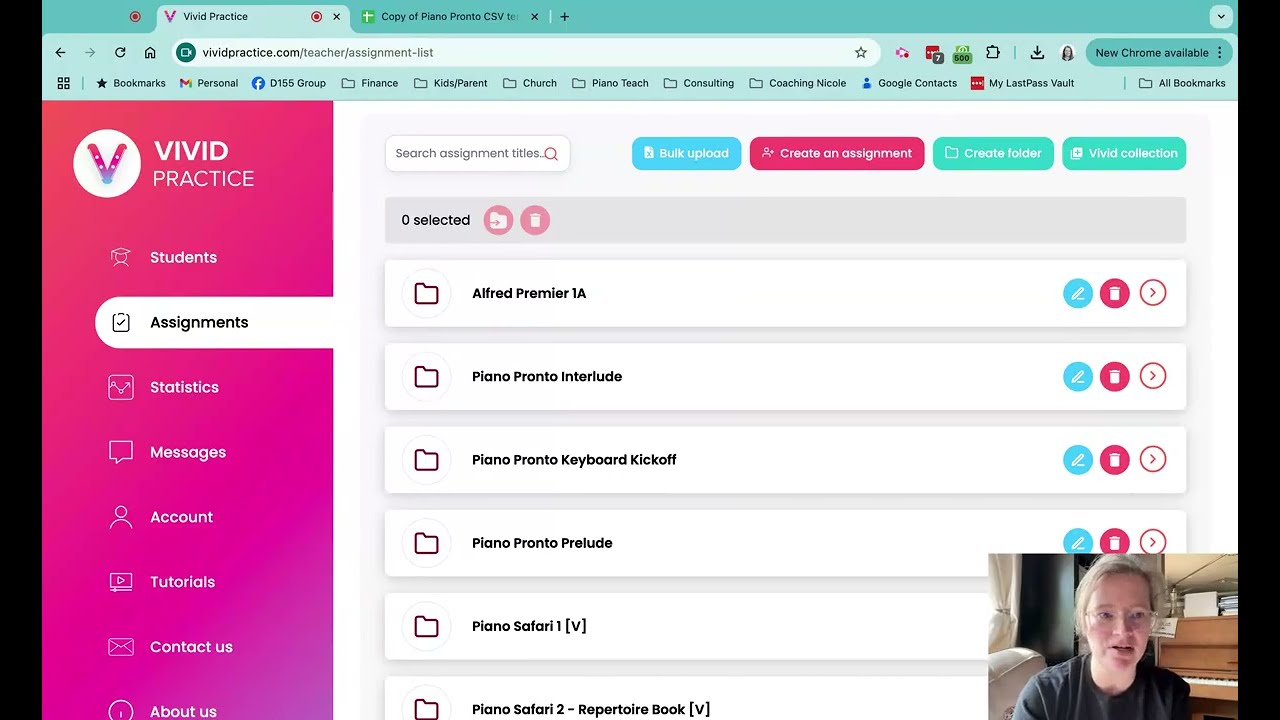Open the My LastPass Vault bookmark
Viewport: 1280px width, 720px height.
click(x=1022, y=83)
